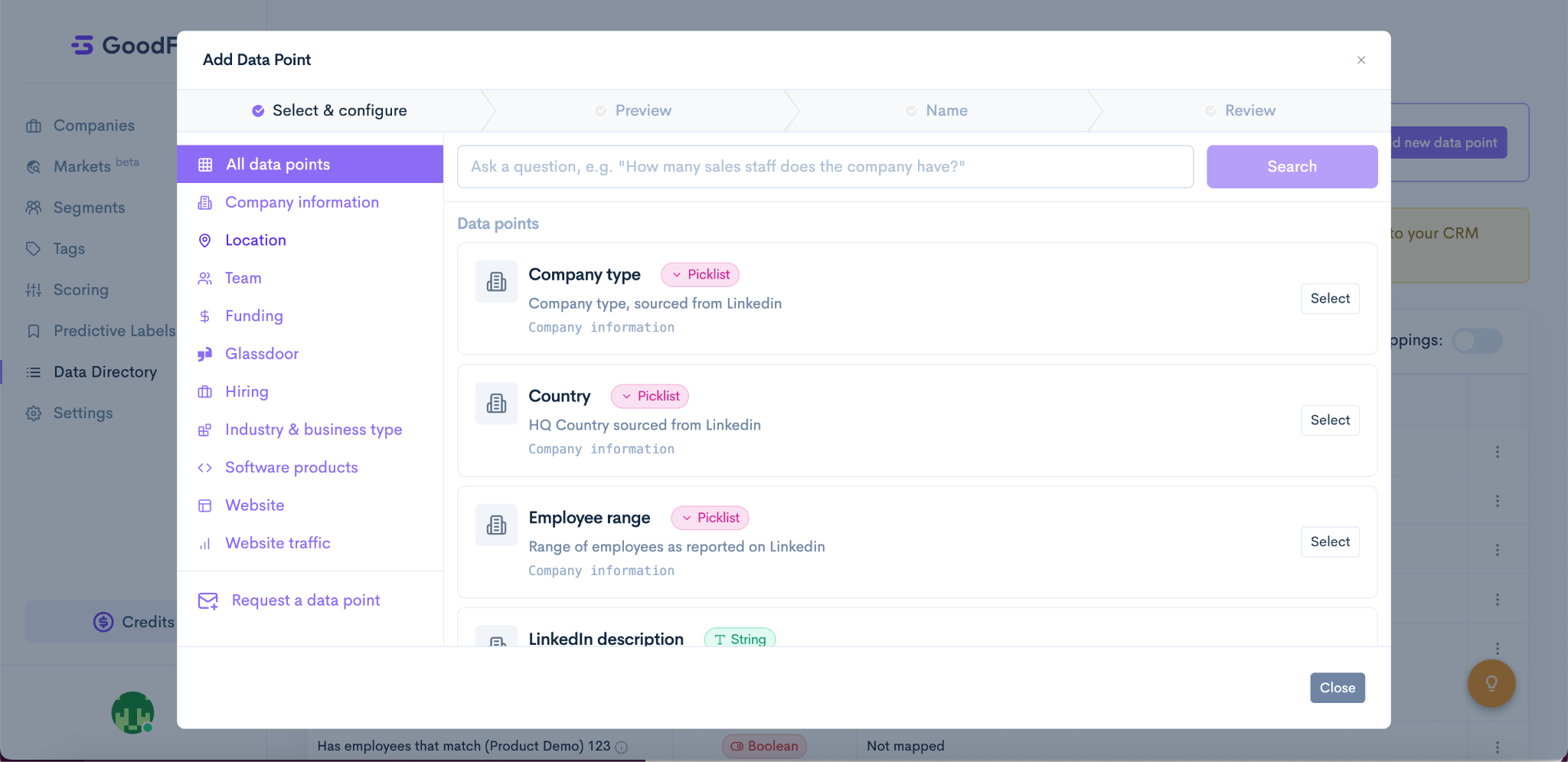Screen dimensions: 1568x762
Task: Click the Hiring briefcase icon
Action: tap(204, 392)
